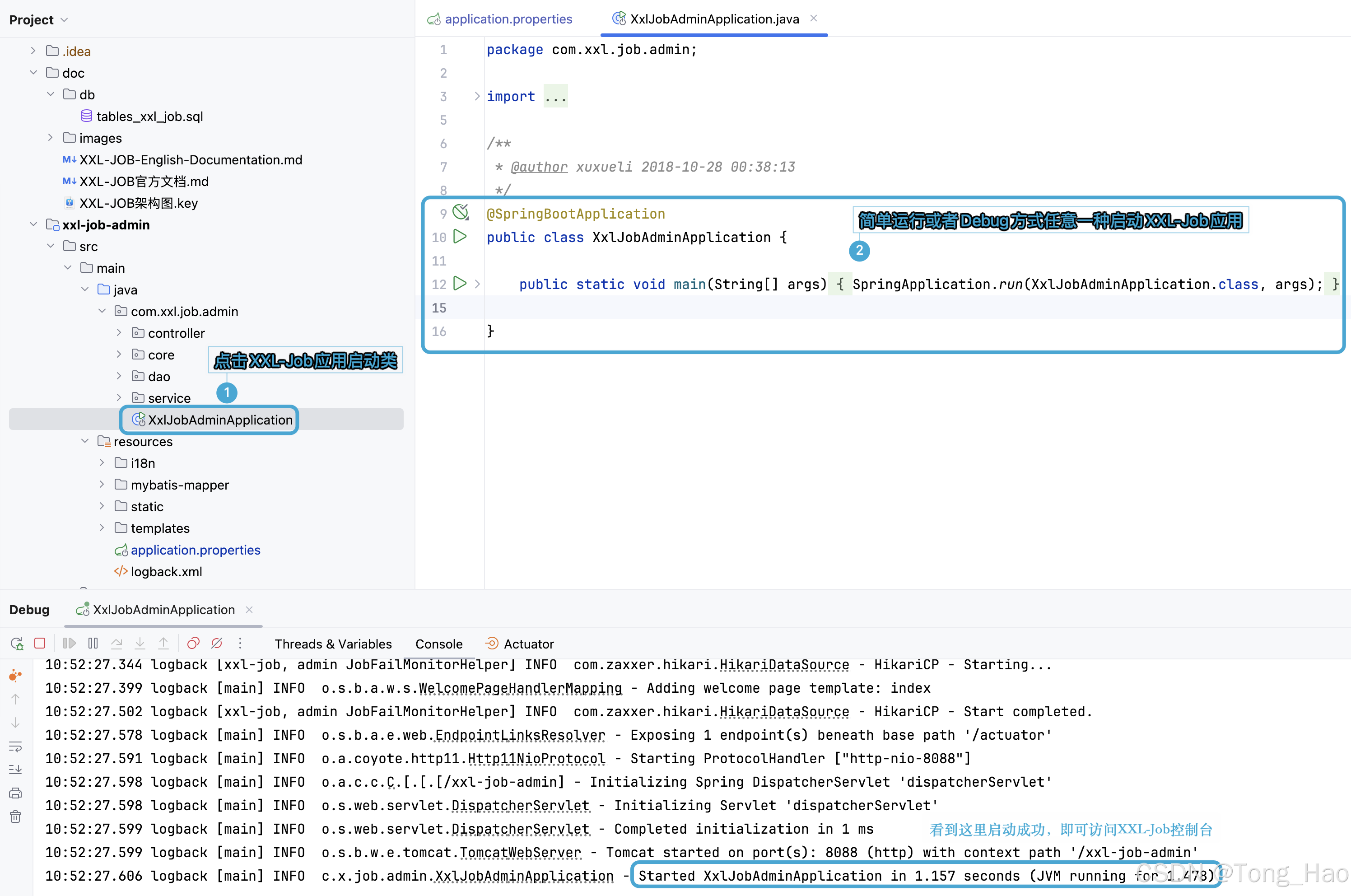Stop the running debug session
The width and height of the screenshot is (1351, 896).
[x=39, y=644]
